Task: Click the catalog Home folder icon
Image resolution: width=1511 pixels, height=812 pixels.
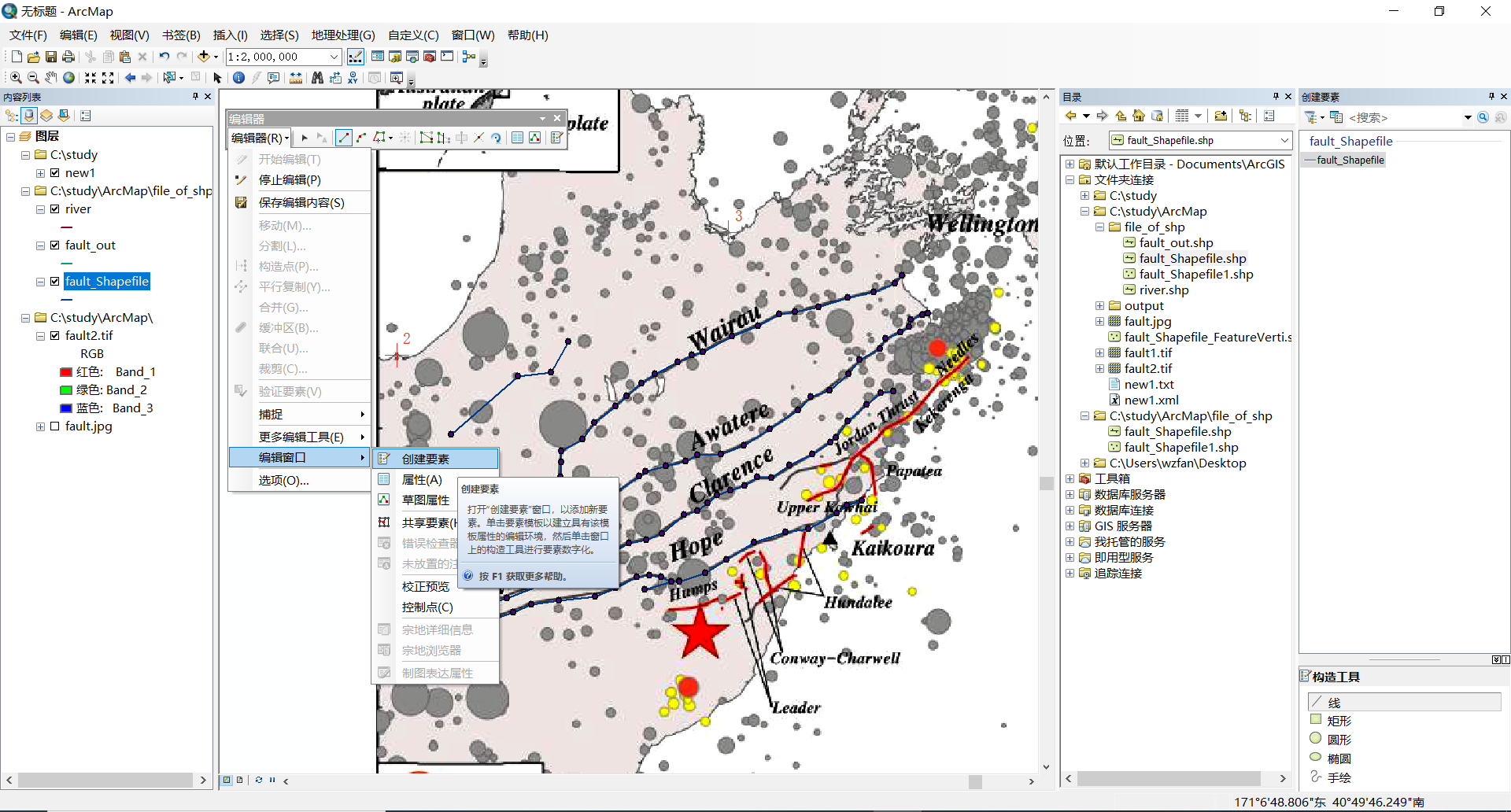Action: click(x=1138, y=116)
